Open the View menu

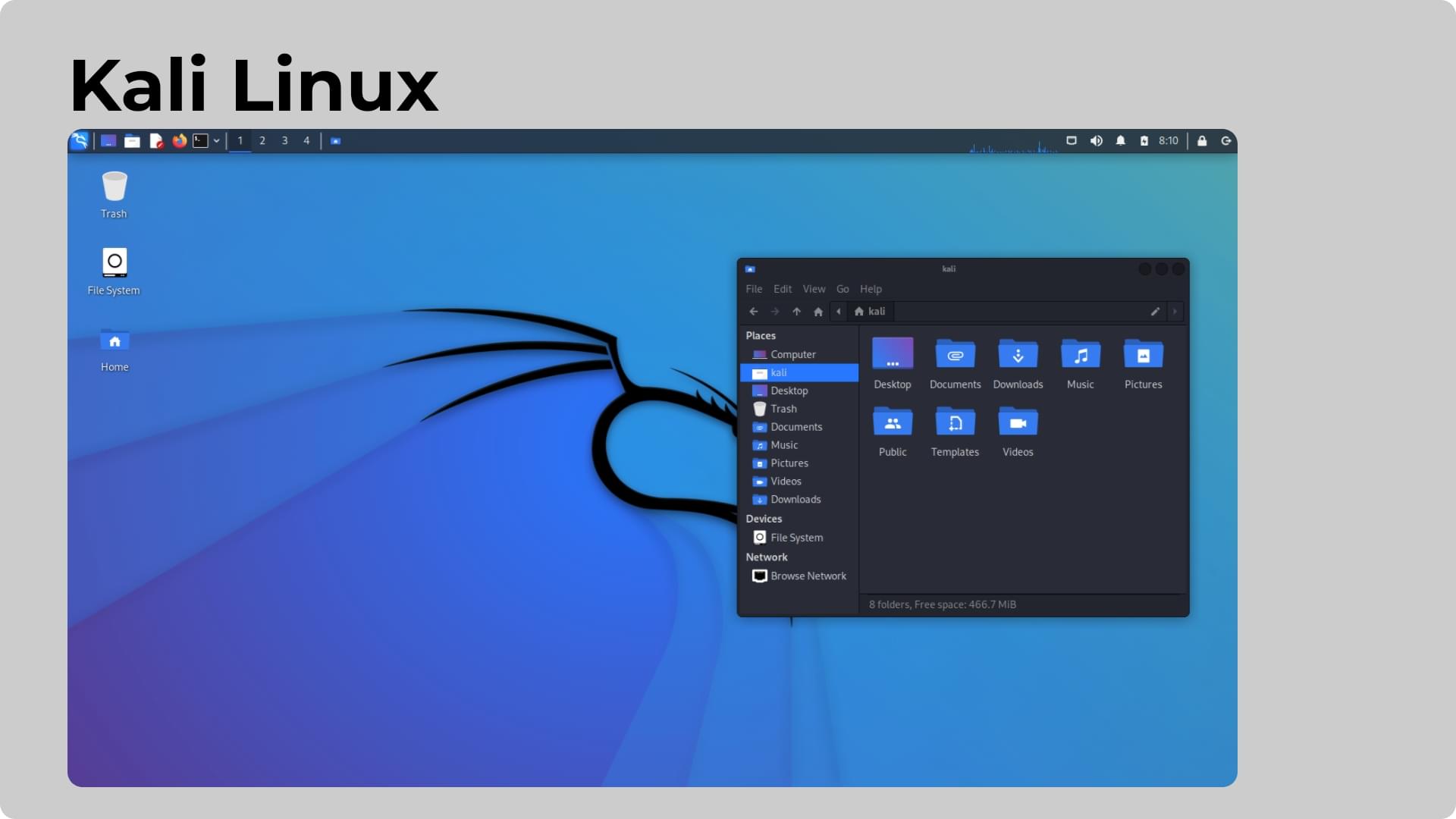pyautogui.click(x=814, y=289)
